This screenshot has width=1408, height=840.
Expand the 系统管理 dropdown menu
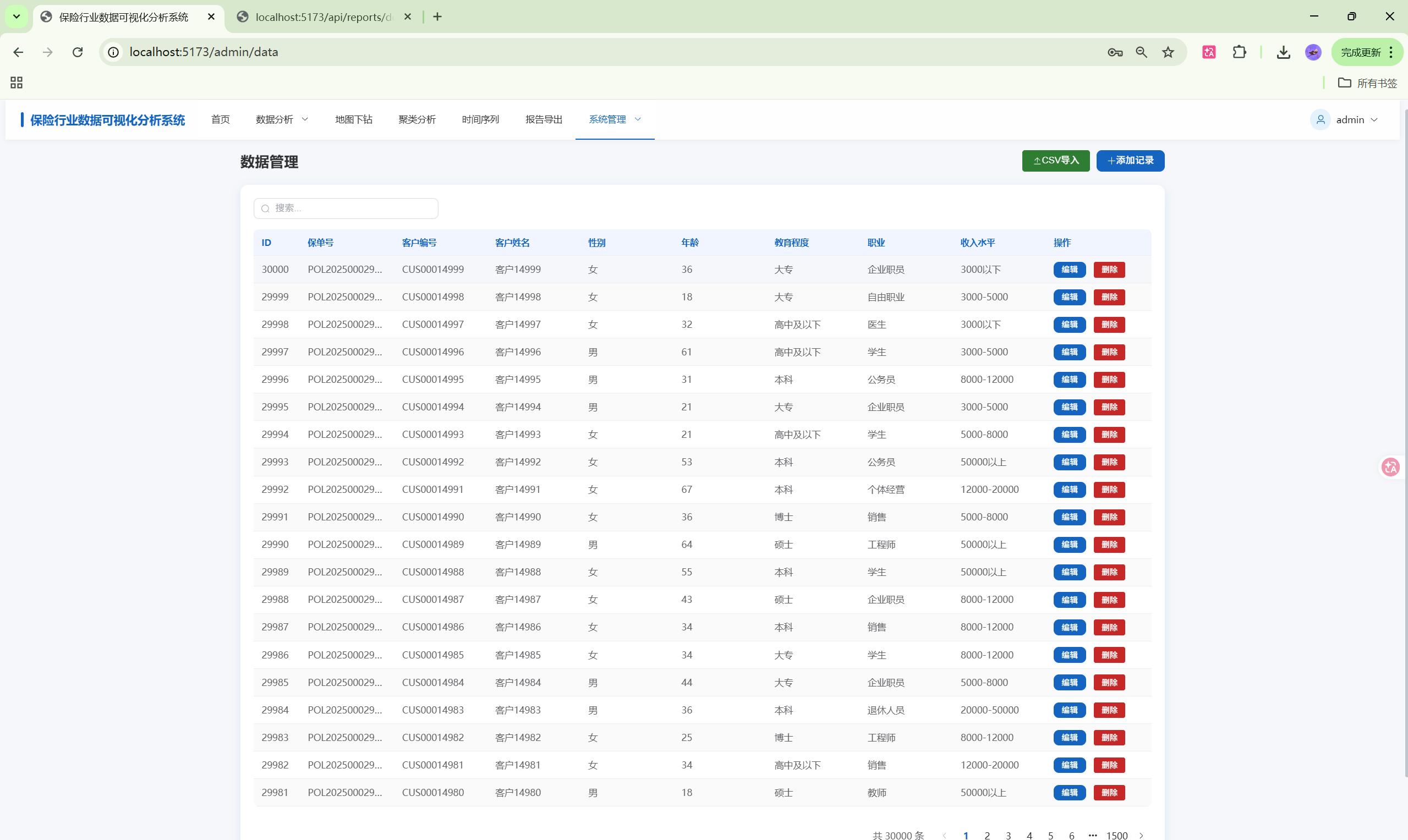614,119
